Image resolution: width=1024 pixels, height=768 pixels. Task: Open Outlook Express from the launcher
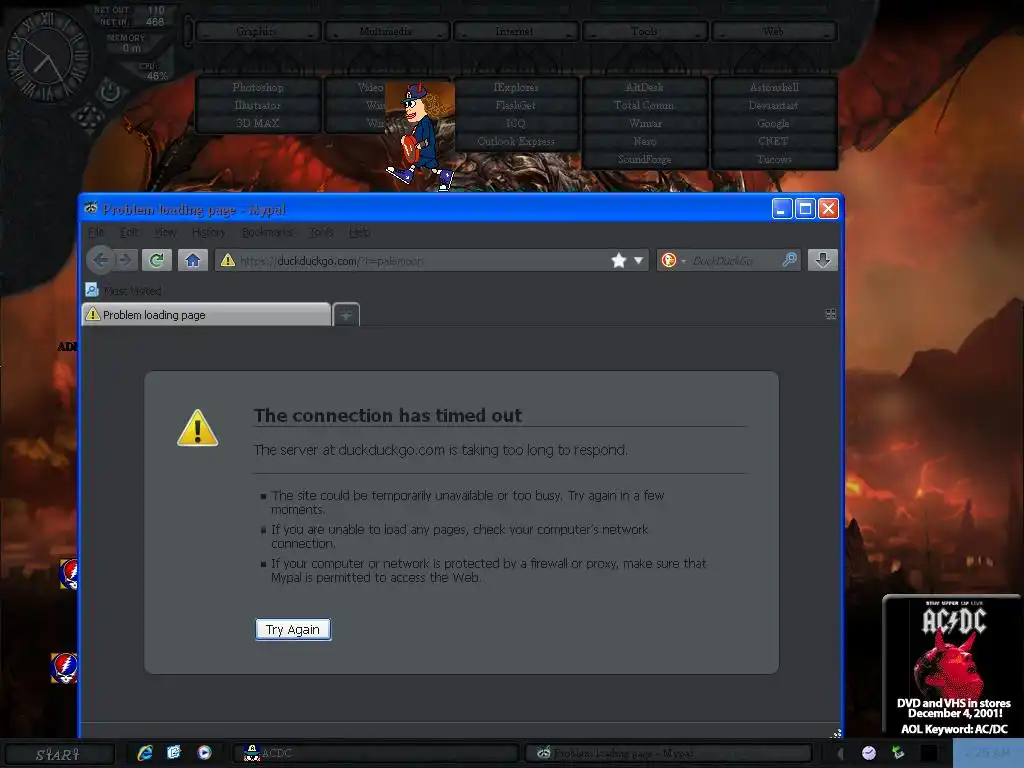(516, 141)
